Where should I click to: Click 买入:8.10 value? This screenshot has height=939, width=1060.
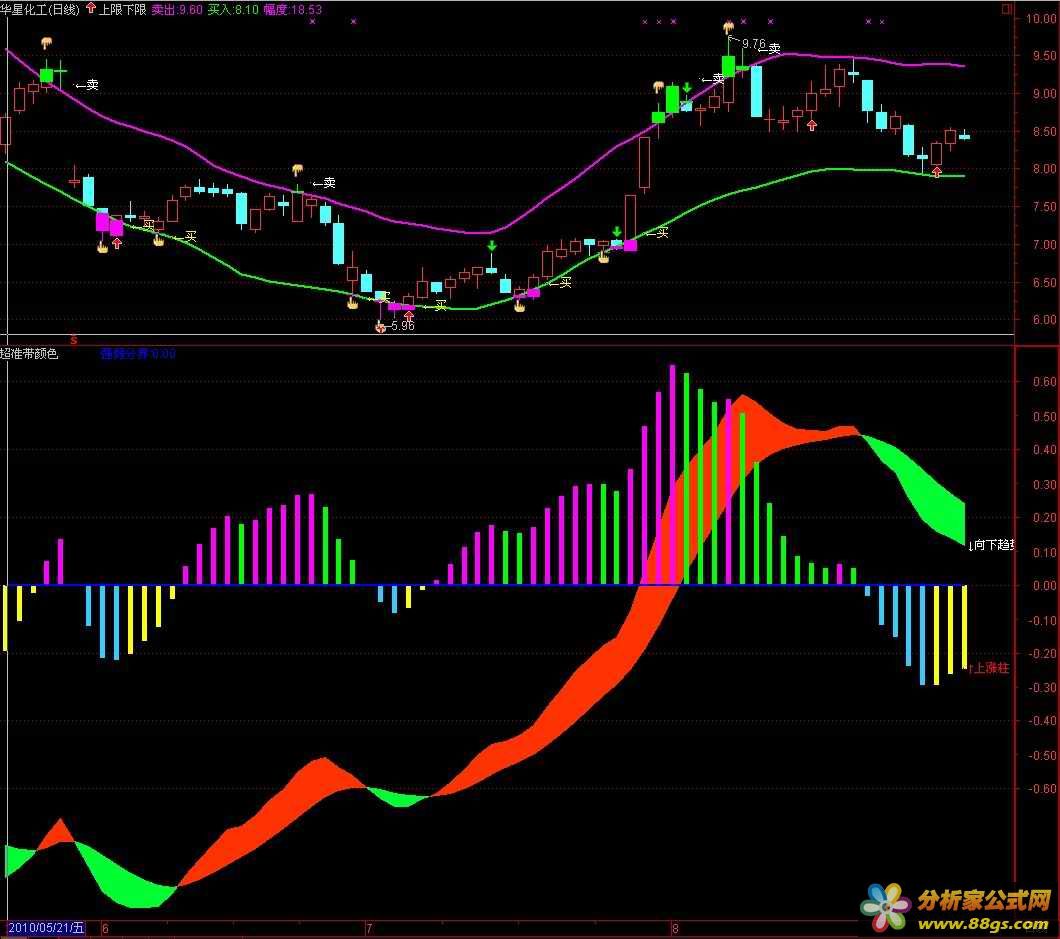(233, 9)
